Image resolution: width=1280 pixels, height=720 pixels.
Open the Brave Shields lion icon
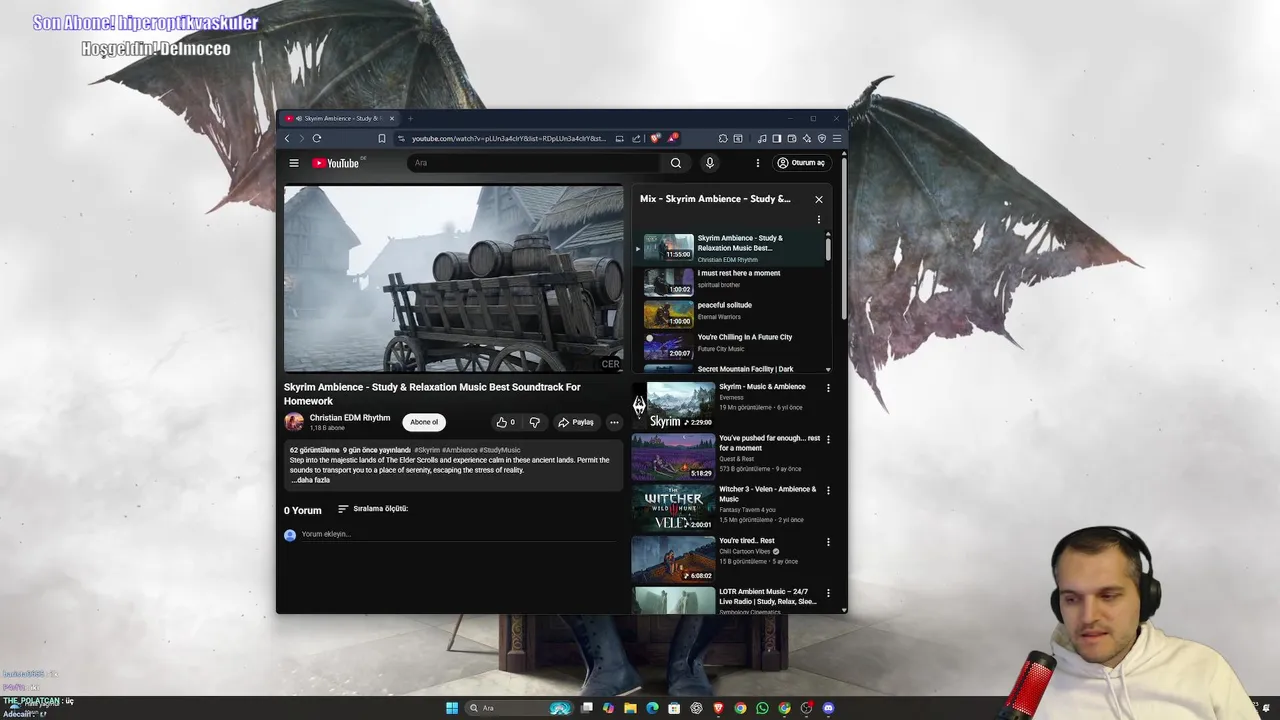pos(655,139)
